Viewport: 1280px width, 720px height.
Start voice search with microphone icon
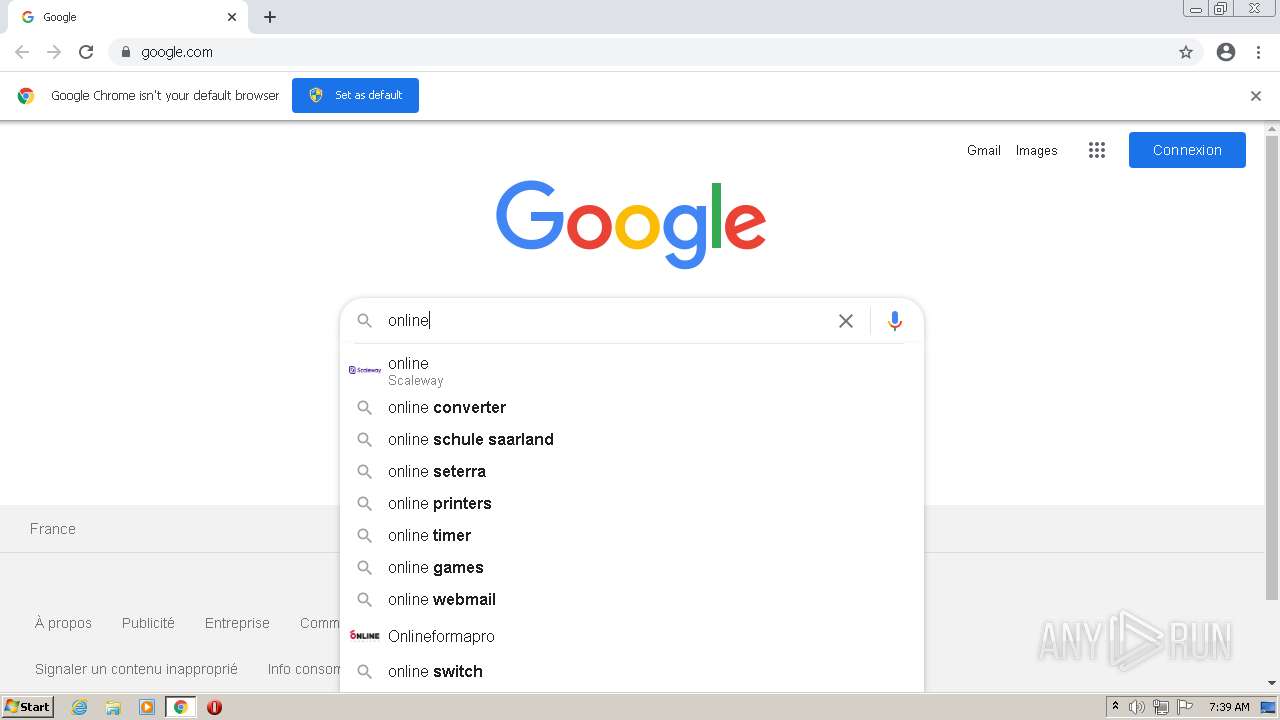point(895,321)
